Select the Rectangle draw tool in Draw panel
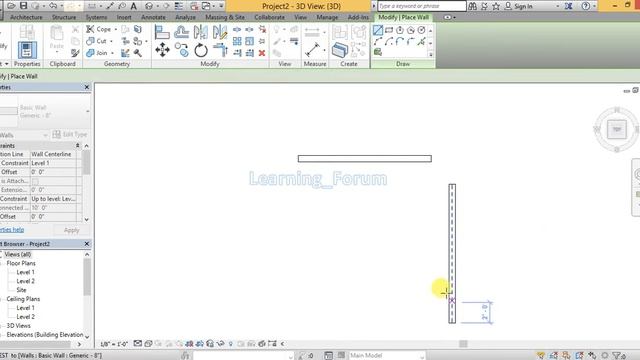 tap(389, 30)
